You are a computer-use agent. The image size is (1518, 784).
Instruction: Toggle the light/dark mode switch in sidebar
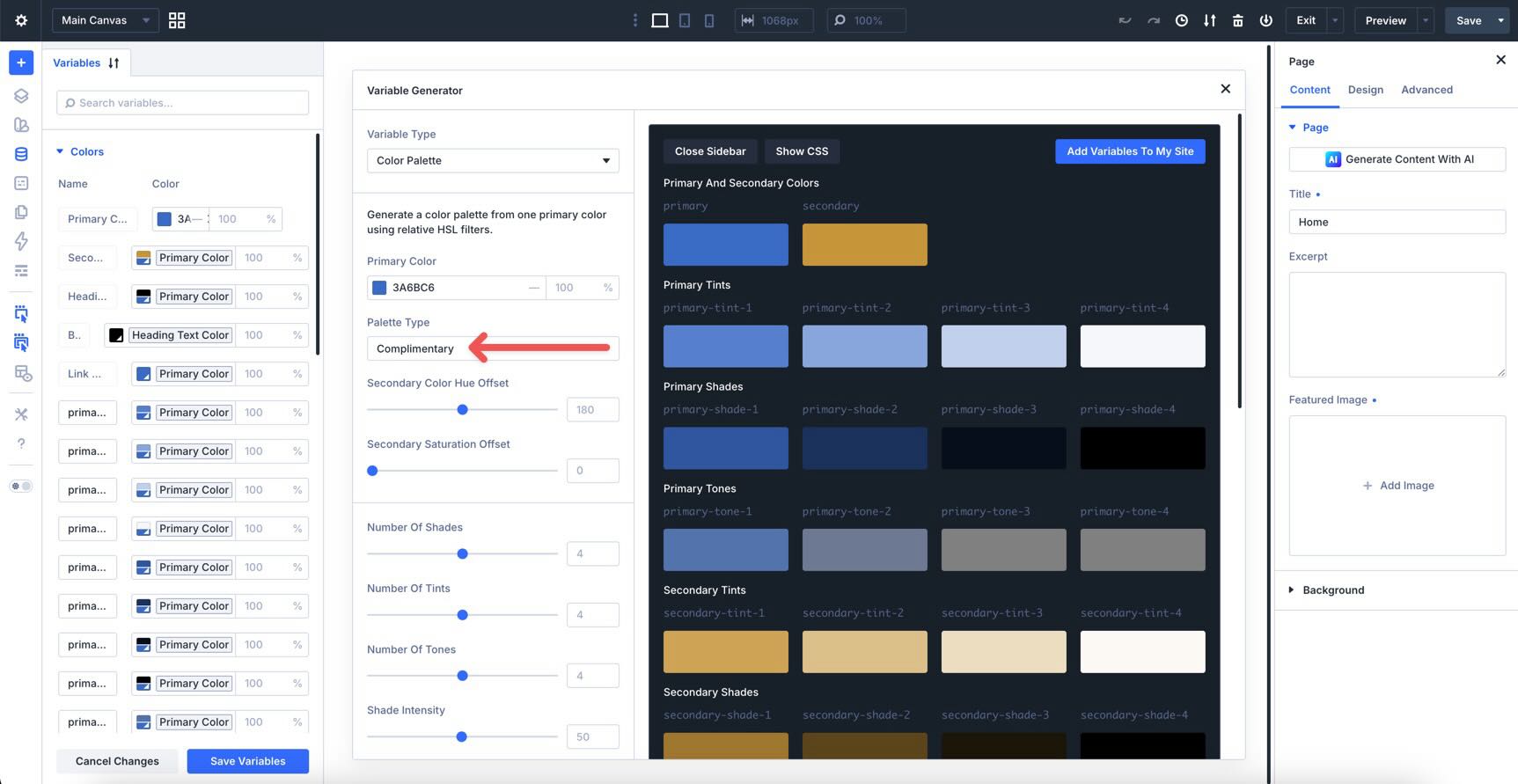21,486
